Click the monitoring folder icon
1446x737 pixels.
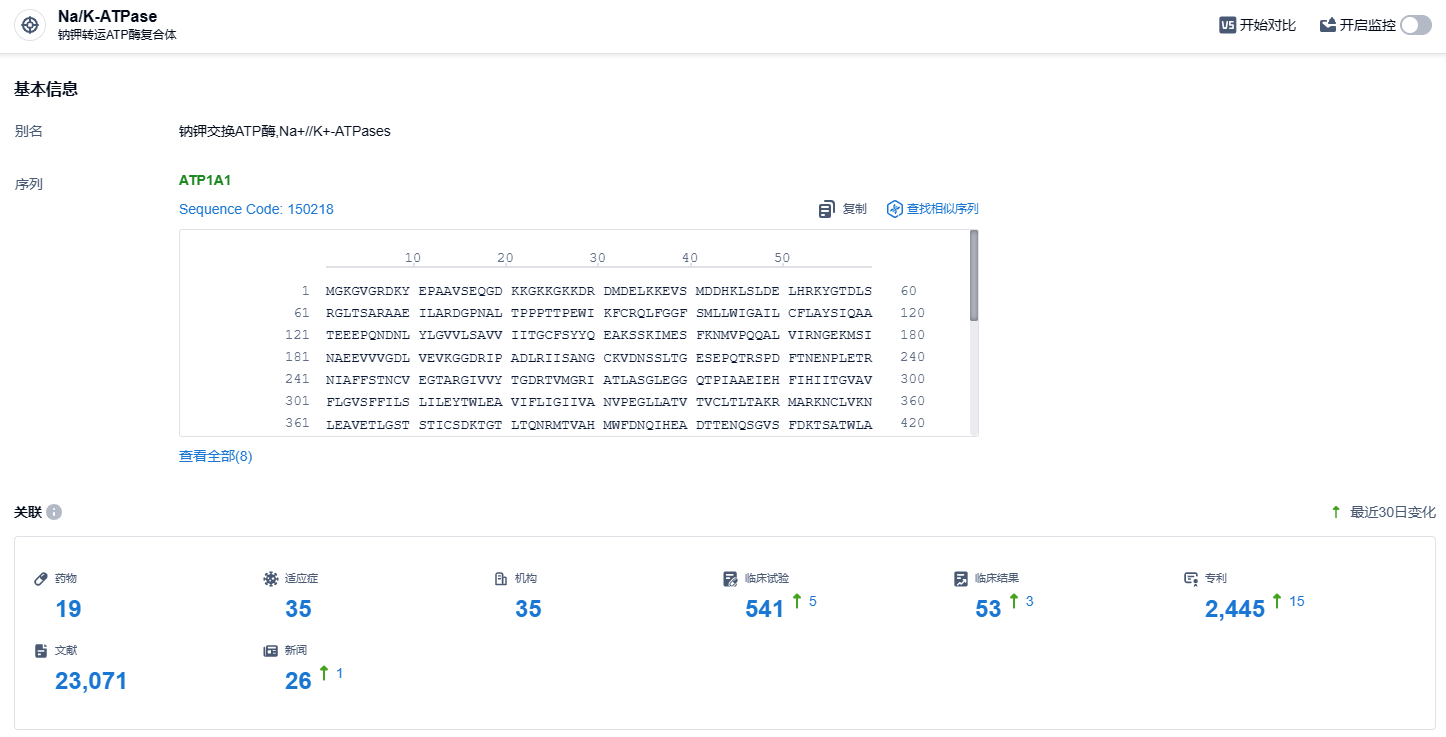(1328, 25)
